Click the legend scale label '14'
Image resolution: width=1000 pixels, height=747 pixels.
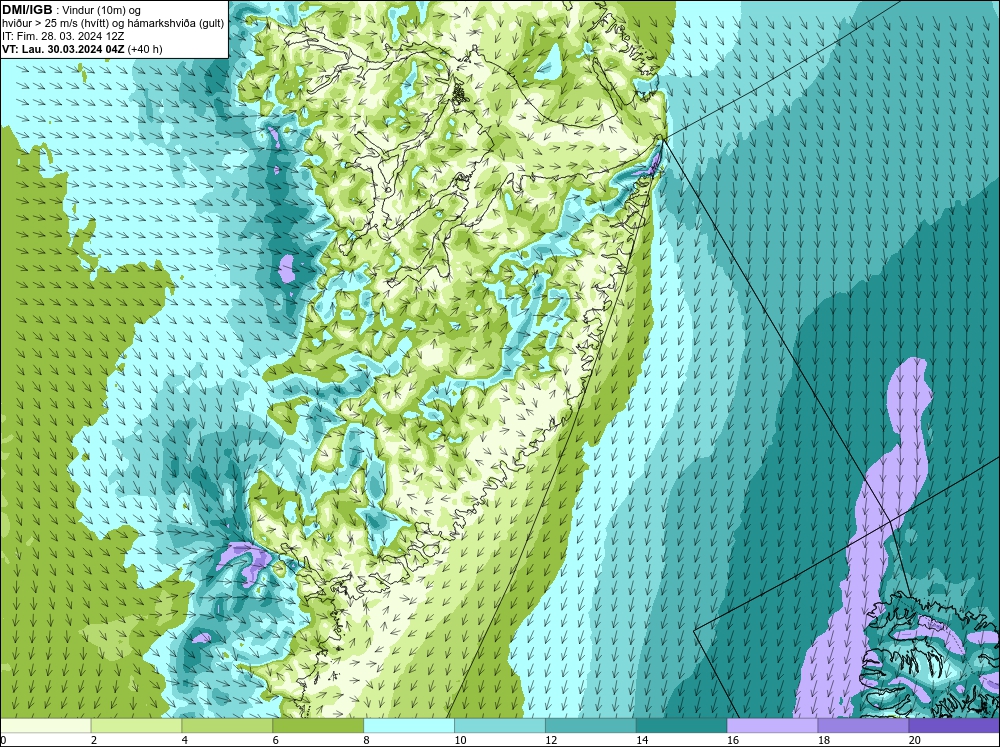click(x=642, y=740)
